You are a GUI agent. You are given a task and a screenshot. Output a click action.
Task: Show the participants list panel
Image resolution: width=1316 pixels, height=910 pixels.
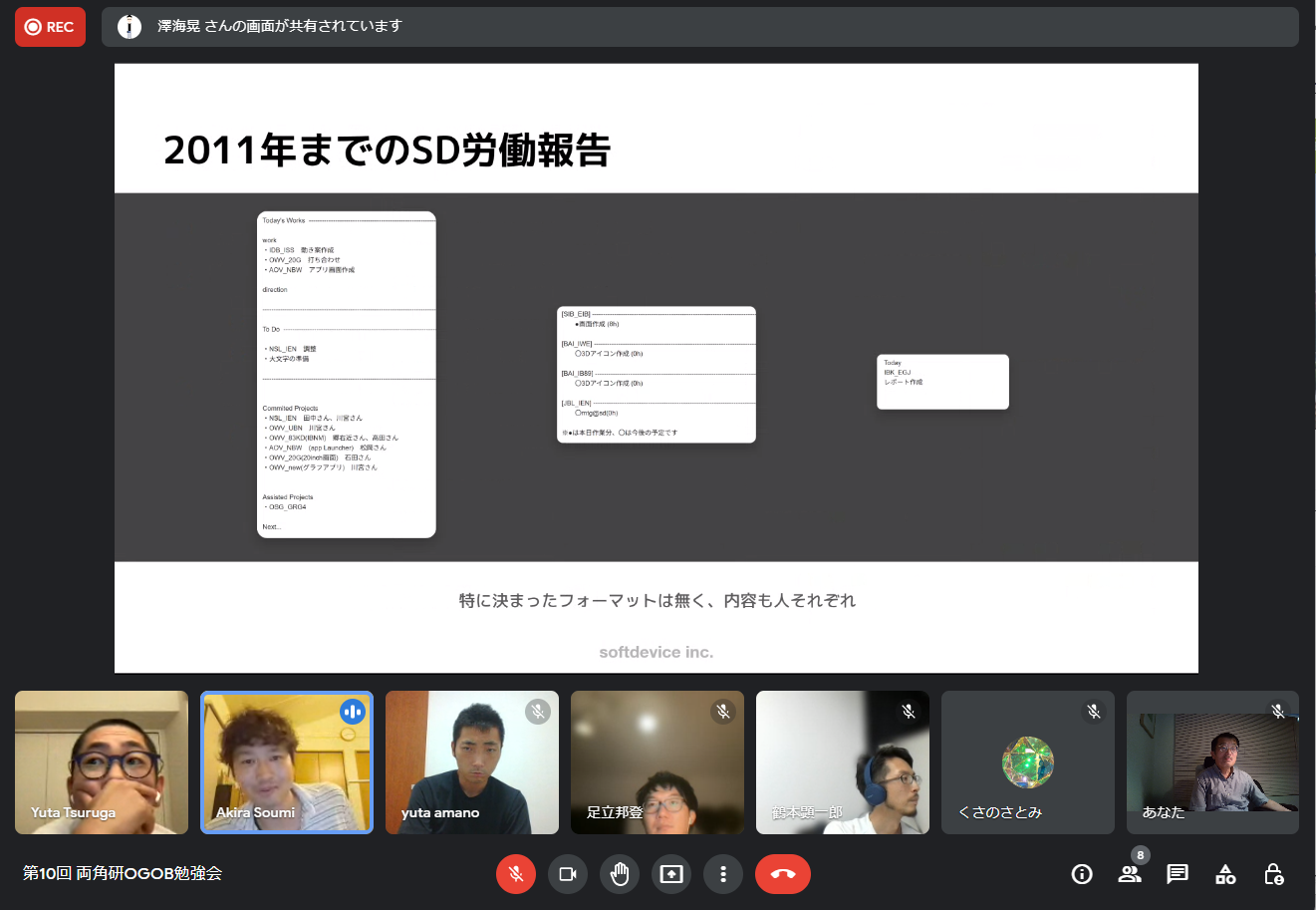[1130, 874]
